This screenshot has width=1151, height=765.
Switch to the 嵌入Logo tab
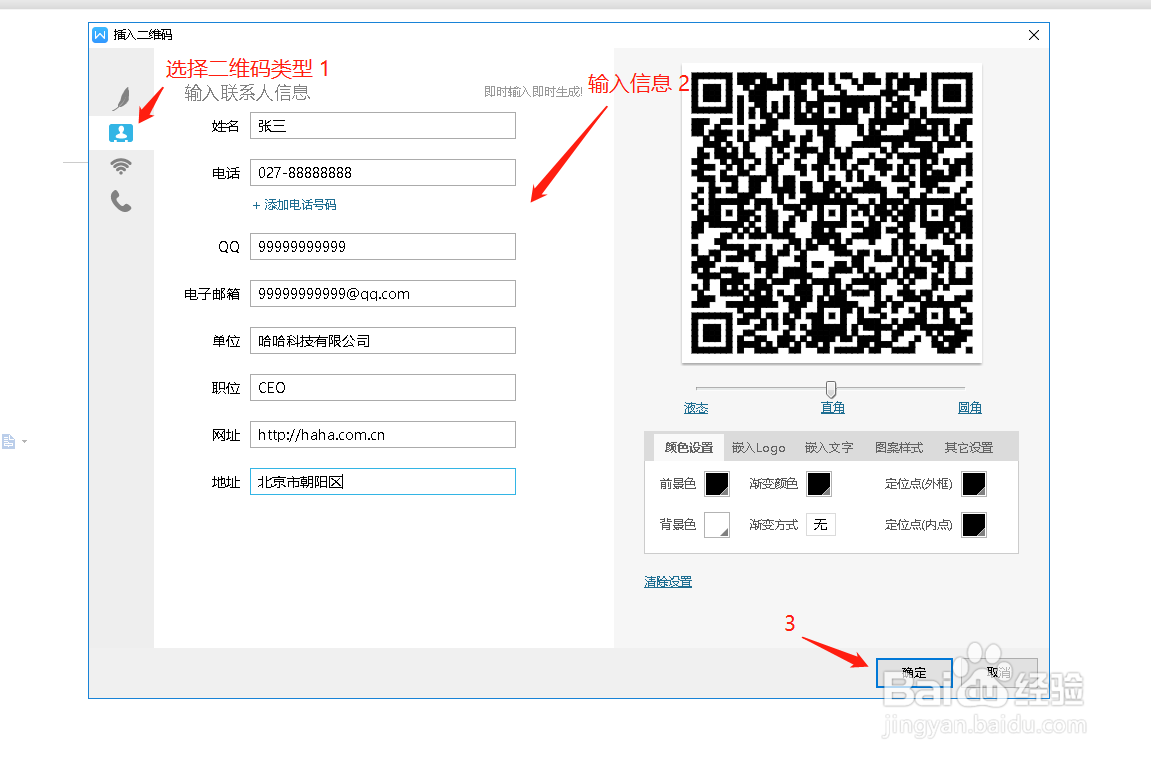758,447
